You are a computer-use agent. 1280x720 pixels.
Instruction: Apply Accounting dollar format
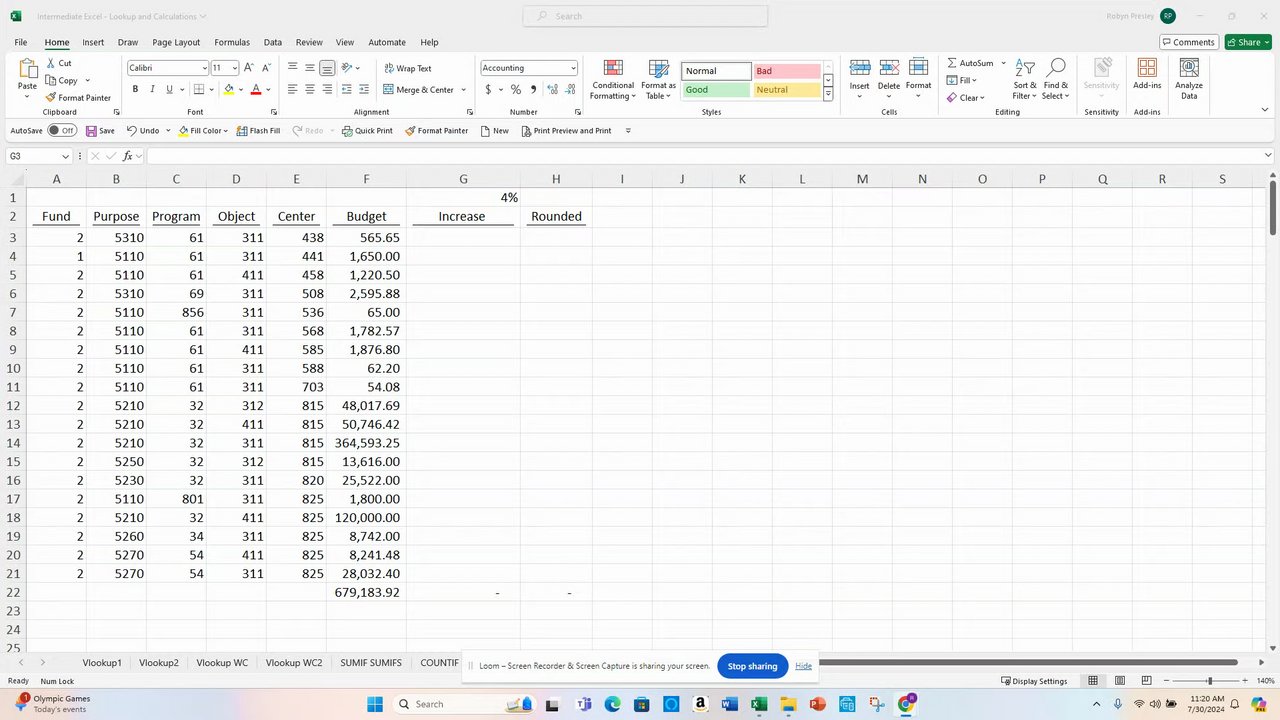click(x=488, y=89)
